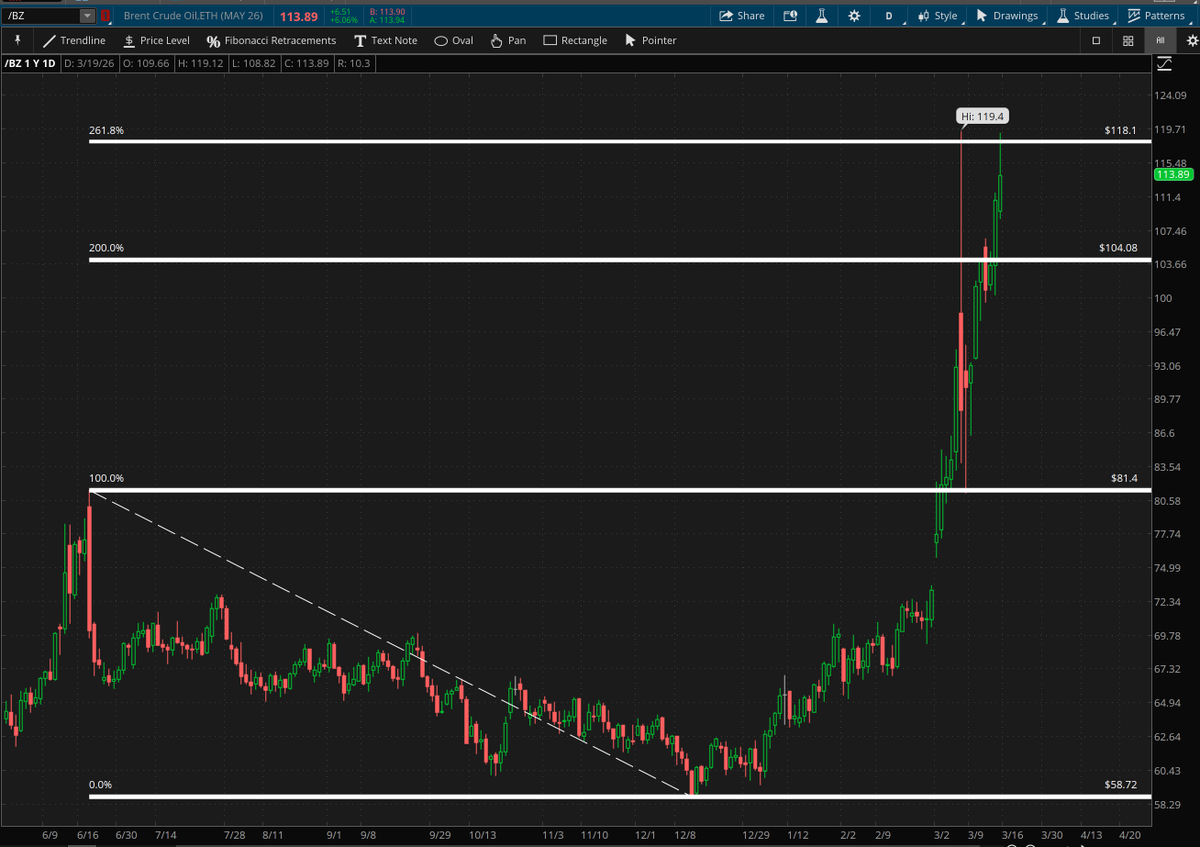Switch to single chart layout view
Image resolution: width=1200 pixels, height=847 pixels.
pyautogui.click(x=1096, y=41)
